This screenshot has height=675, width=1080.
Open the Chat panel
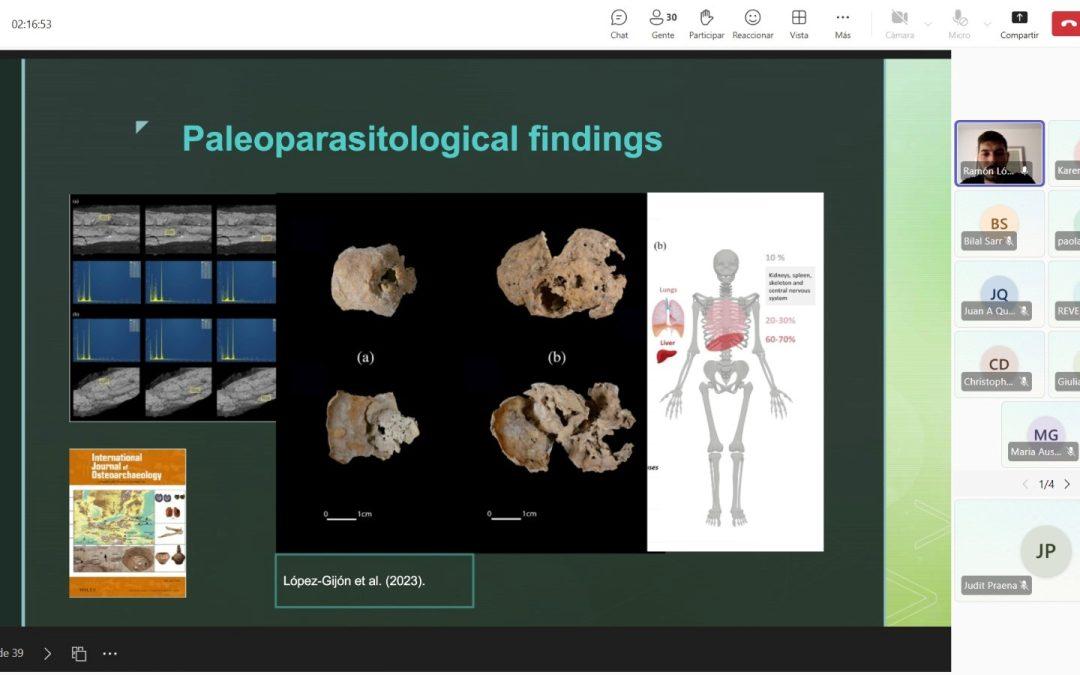click(619, 23)
